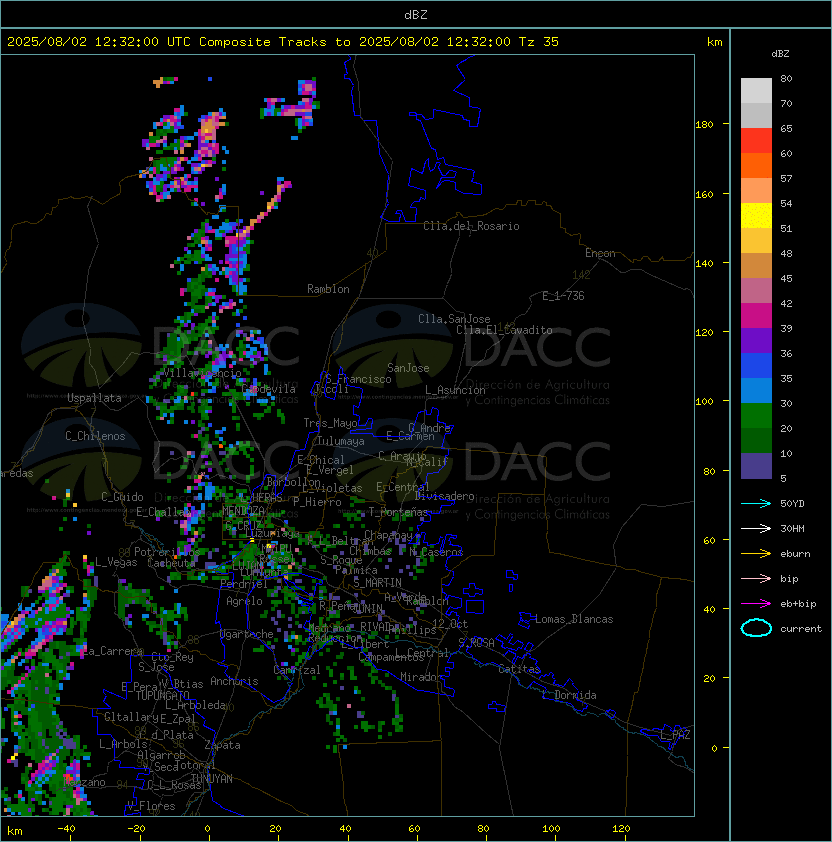Image resolution: width=832 pixels, height=842 pixels.
Task: Click the white 30HM arrow in legend
Action: (756, 528)
